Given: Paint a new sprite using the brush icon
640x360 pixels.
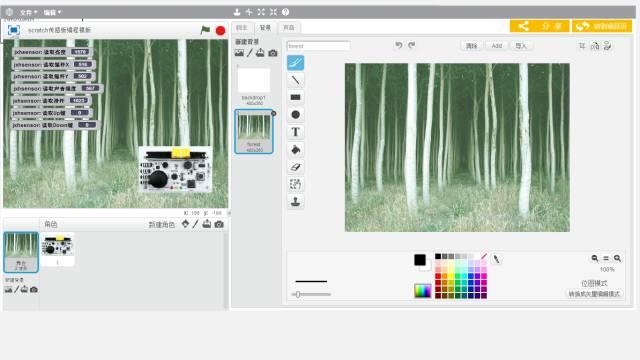Looking at the screenshot, I should [196, 224].
